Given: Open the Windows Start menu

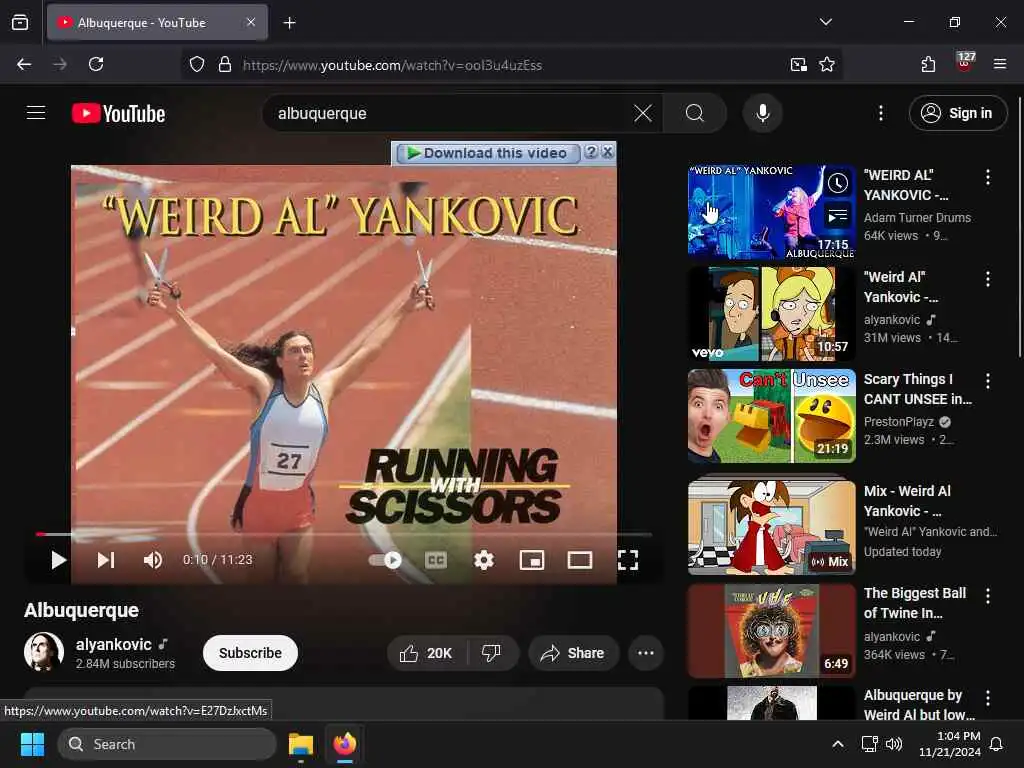Looking at the screenshot, I should coord(32,744).
